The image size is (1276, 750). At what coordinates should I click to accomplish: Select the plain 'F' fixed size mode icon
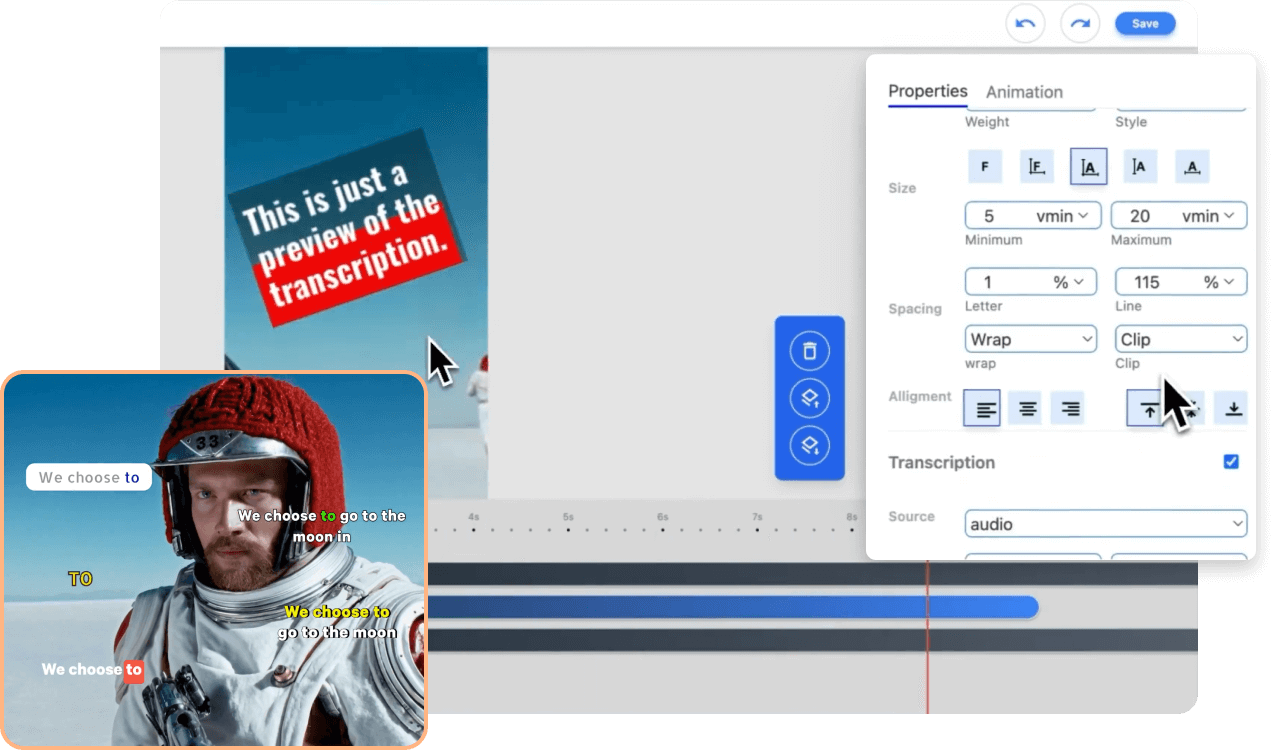point(985,167)
